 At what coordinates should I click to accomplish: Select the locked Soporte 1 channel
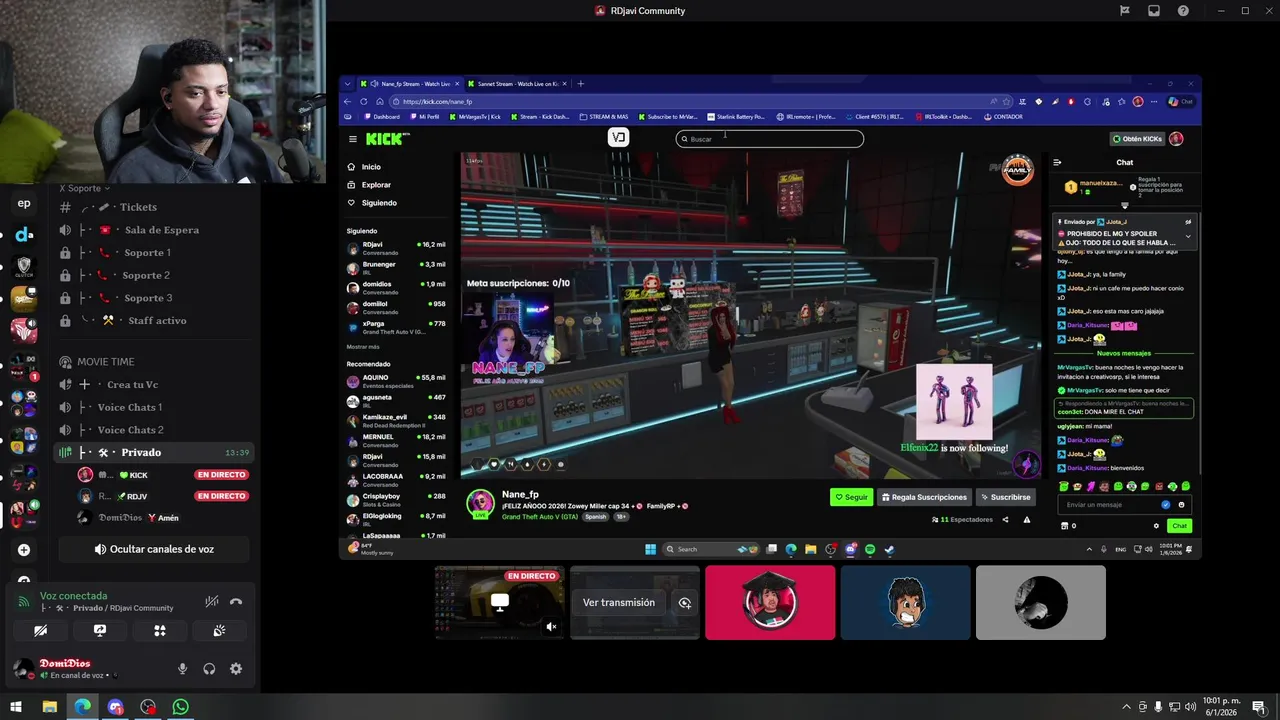pos(154,253)
